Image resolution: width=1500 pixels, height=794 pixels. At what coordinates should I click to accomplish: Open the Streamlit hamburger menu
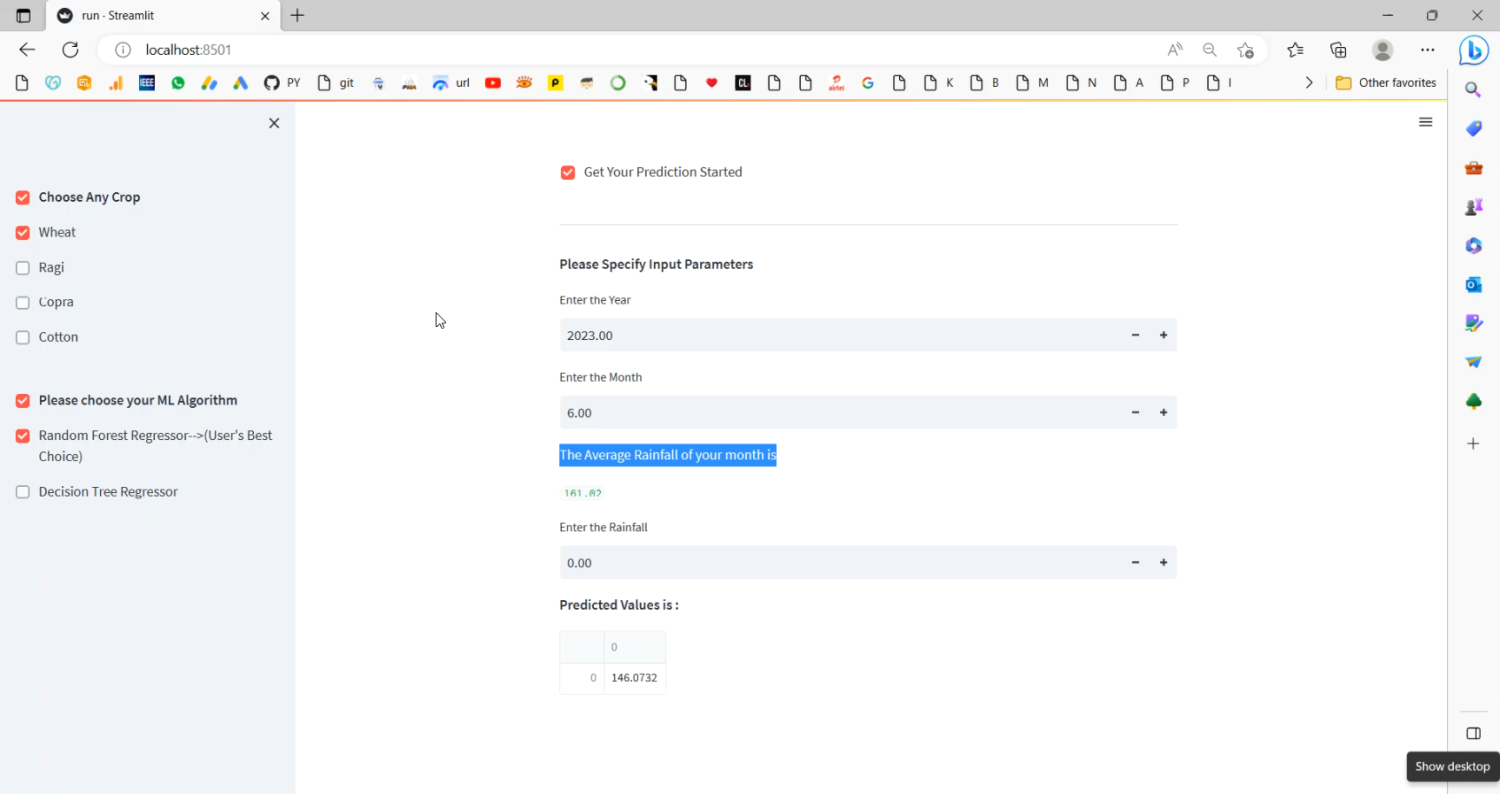tap(1425, 122)
